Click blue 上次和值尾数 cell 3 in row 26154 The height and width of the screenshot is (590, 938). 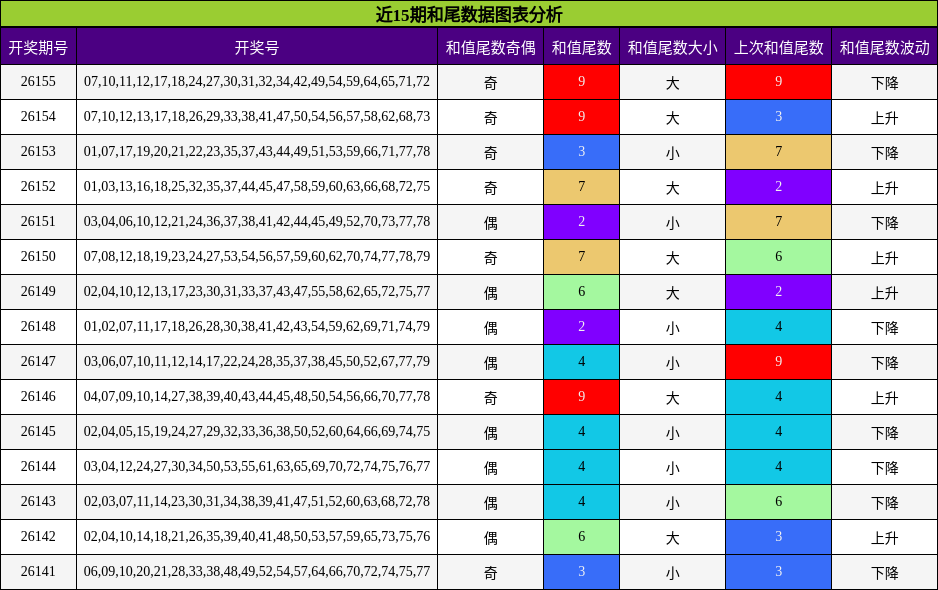tap(778, 117)
